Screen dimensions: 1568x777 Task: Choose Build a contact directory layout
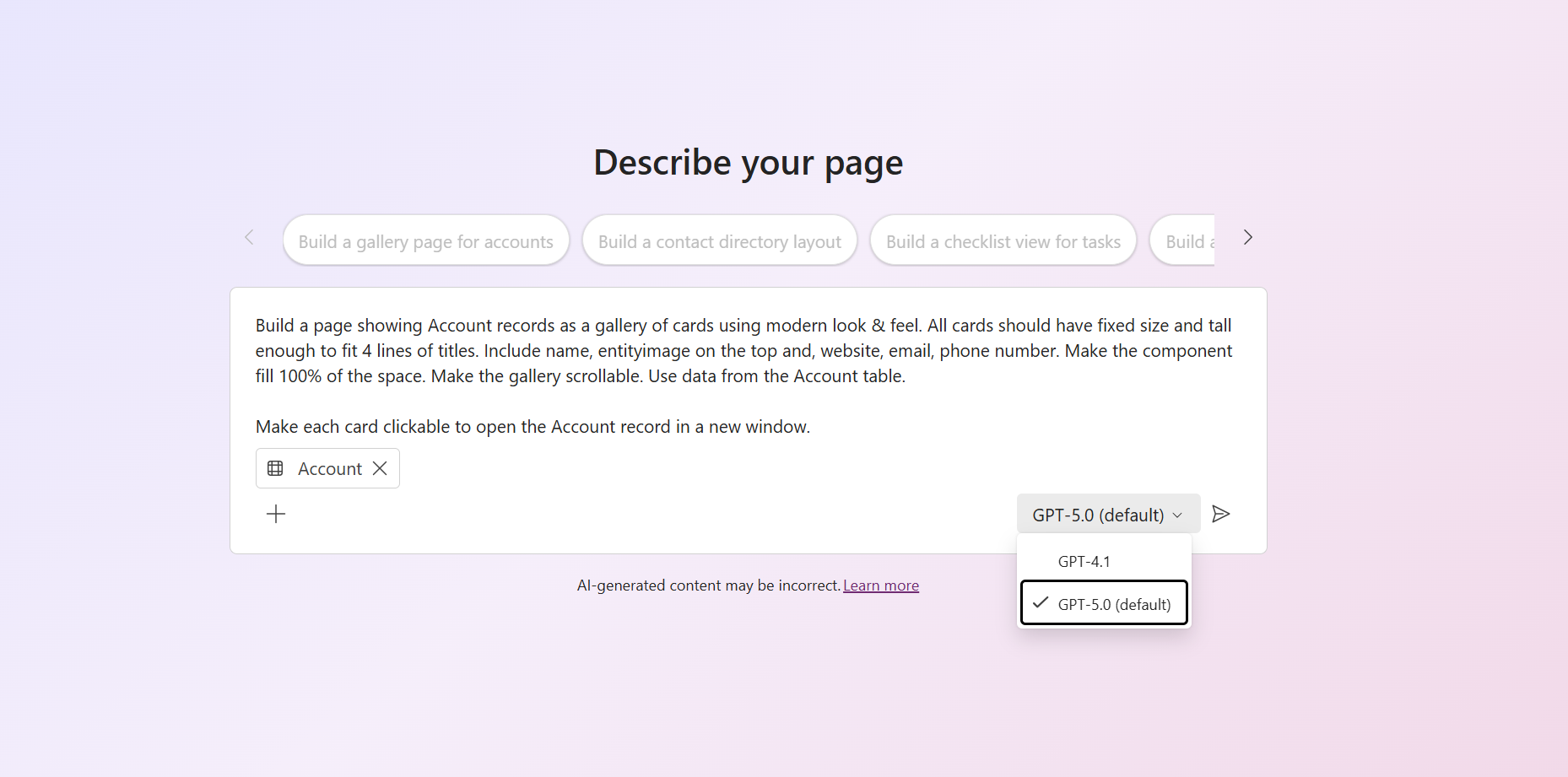(720, 241)
